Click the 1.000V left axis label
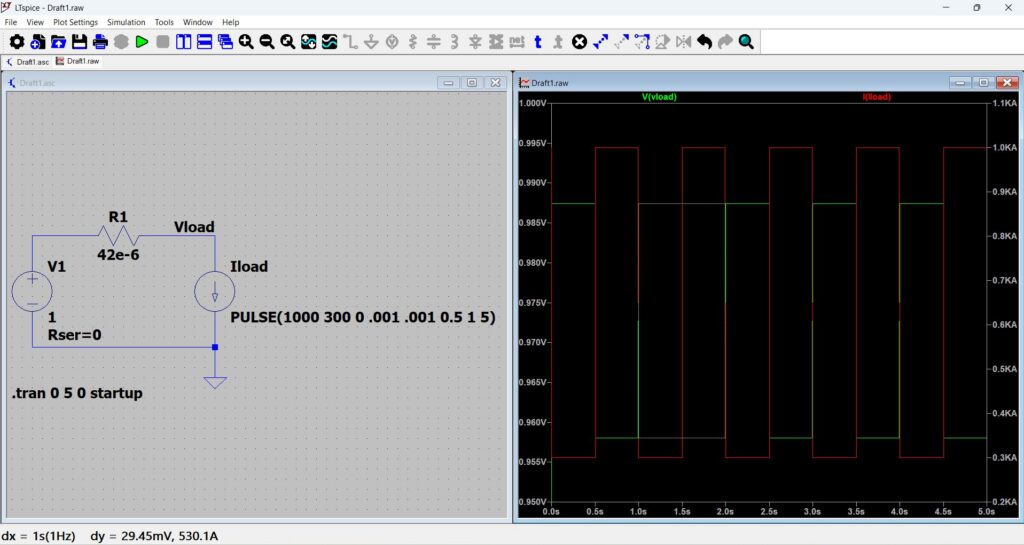The image size is (1024, 545). click(x=532, y=103)
